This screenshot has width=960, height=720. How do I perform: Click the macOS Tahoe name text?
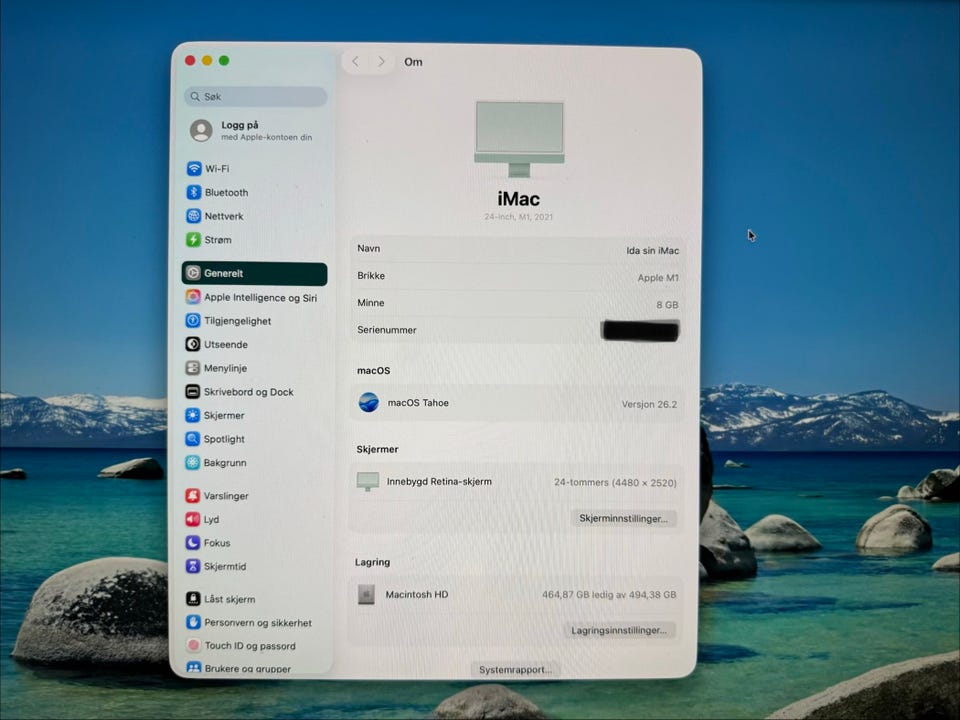point(418,402)
